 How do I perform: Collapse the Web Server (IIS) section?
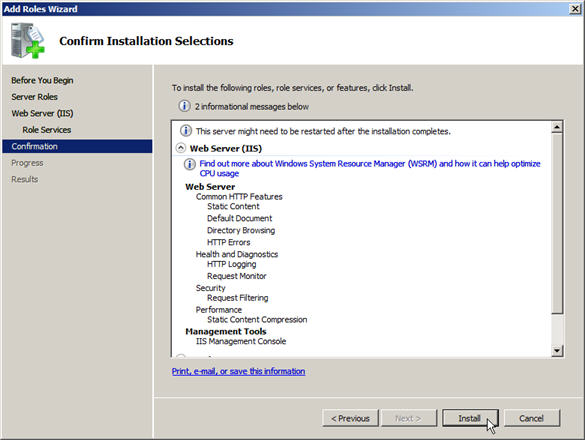tap(181, 148)
